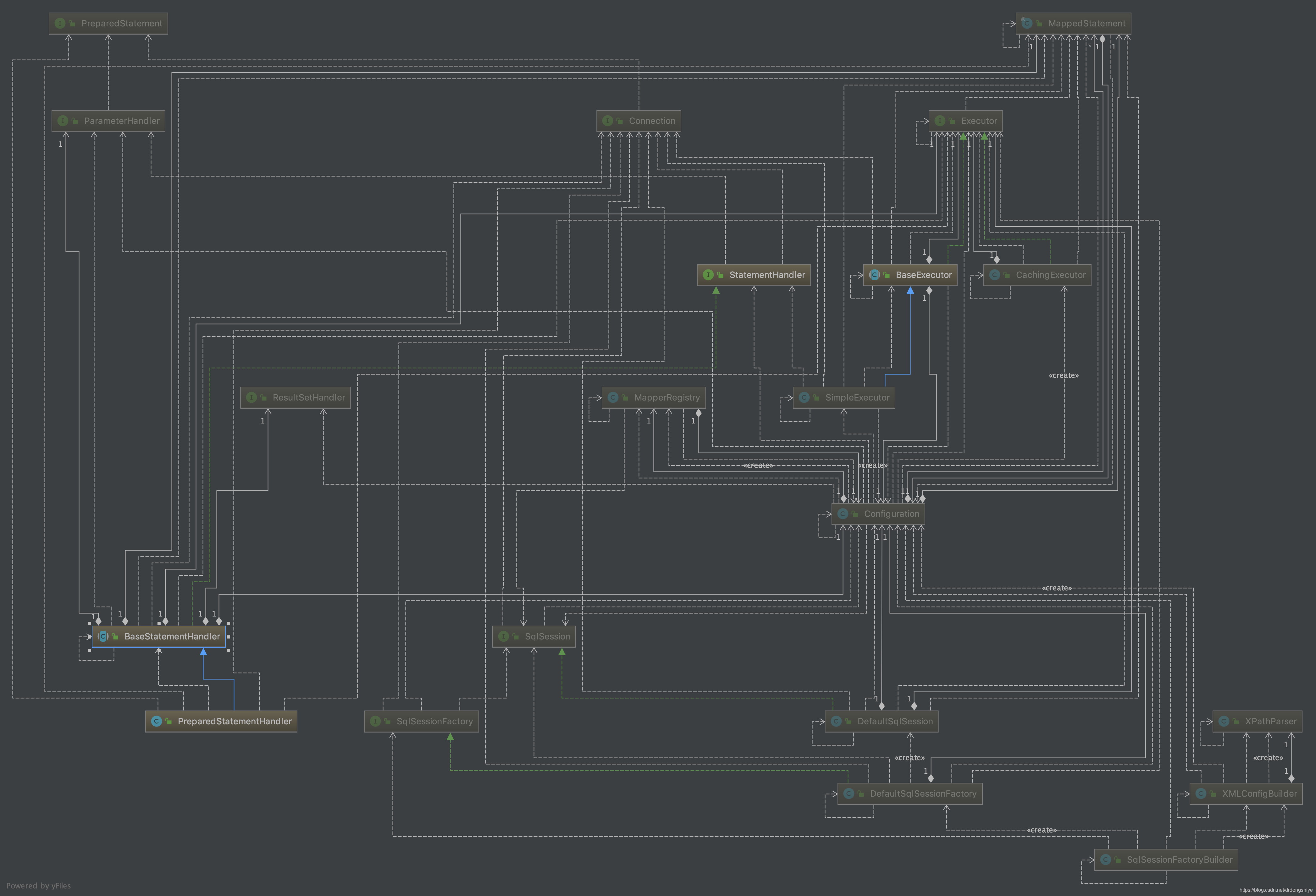Click the BaseExecutor abstract class icon
This screenshot has width=1316, height=896.
[x=874, y=275]
